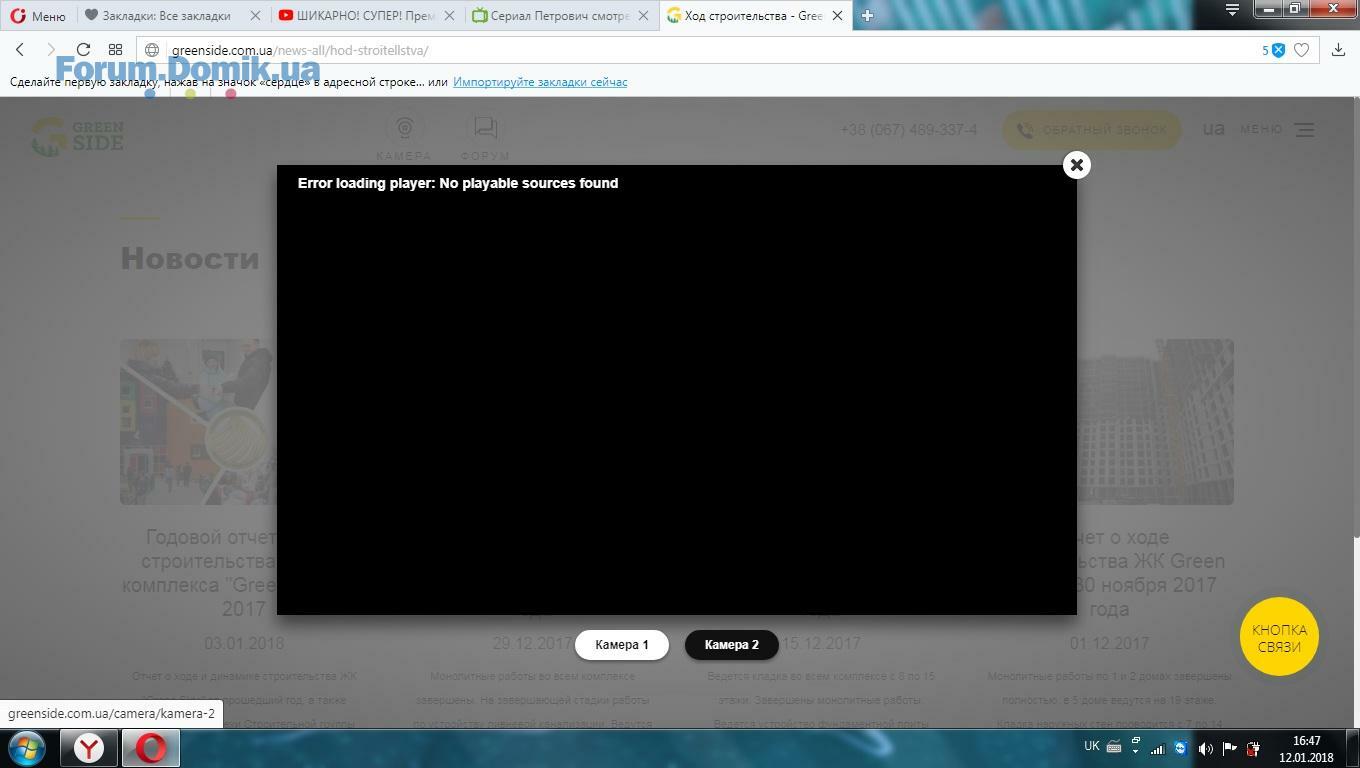Close the camera player popup
Screen dimensions: 1360x768
point(1076,165)
